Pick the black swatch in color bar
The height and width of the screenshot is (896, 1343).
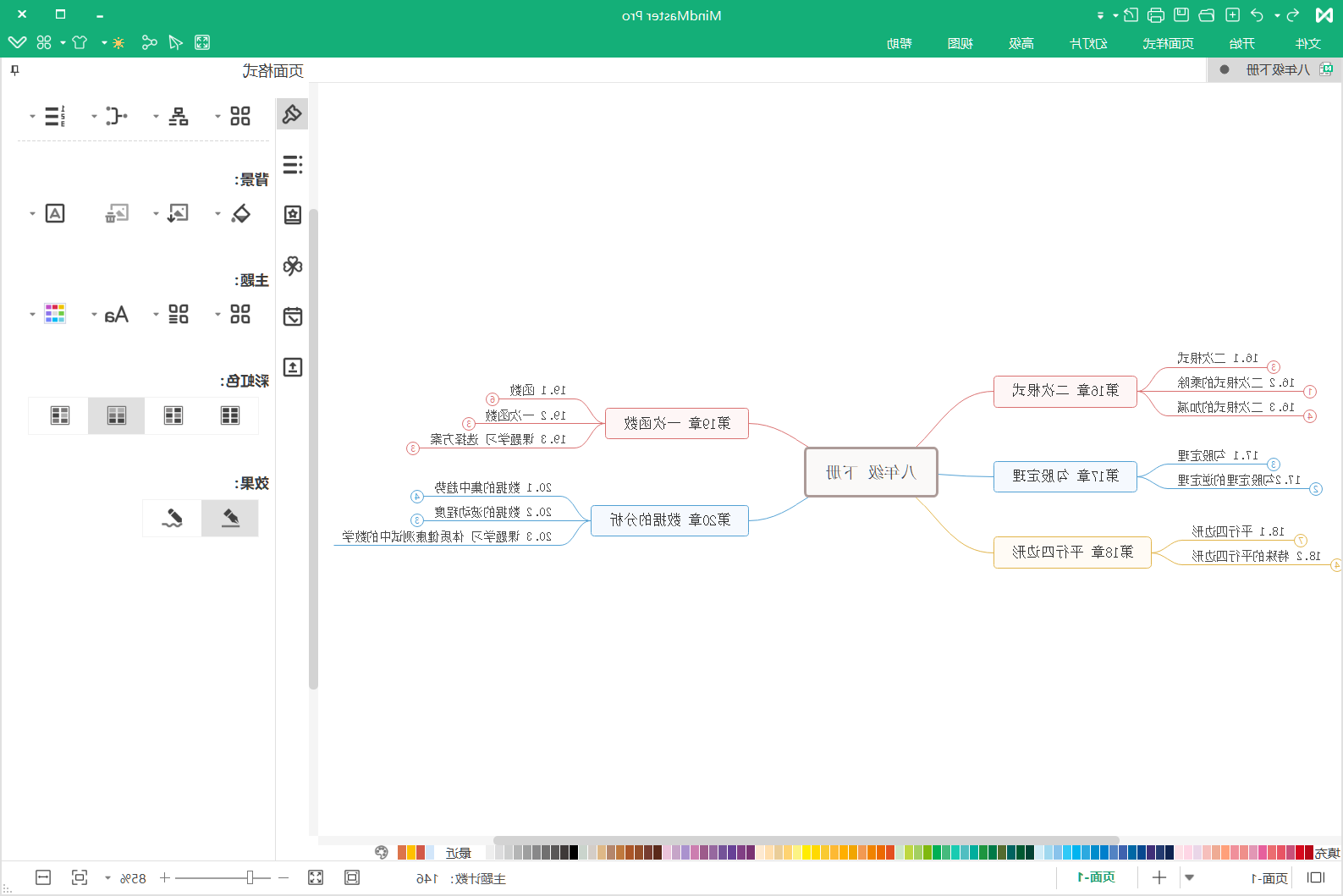574,852
